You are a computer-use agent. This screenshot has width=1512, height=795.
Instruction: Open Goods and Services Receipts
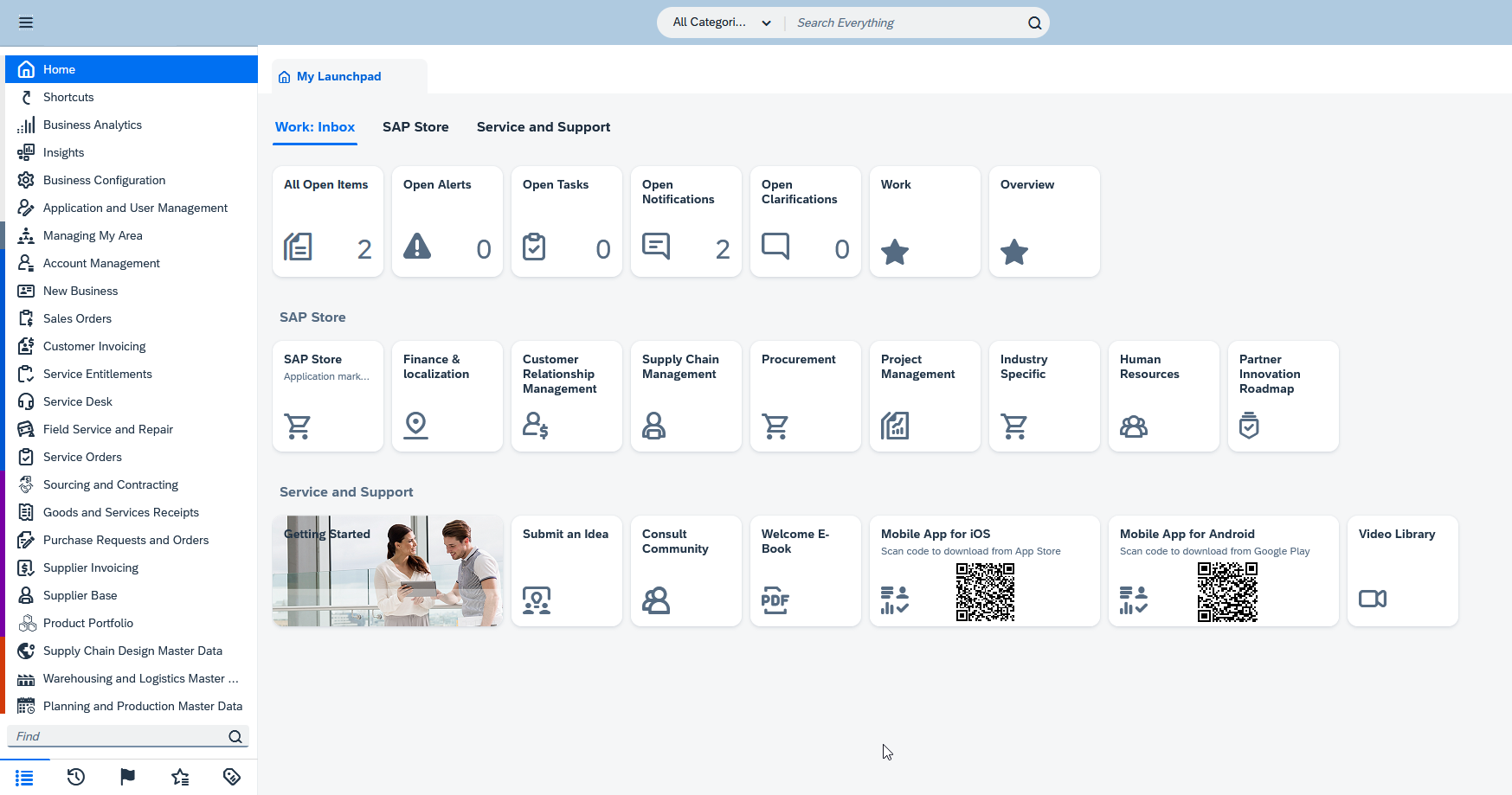pos(132,512)
